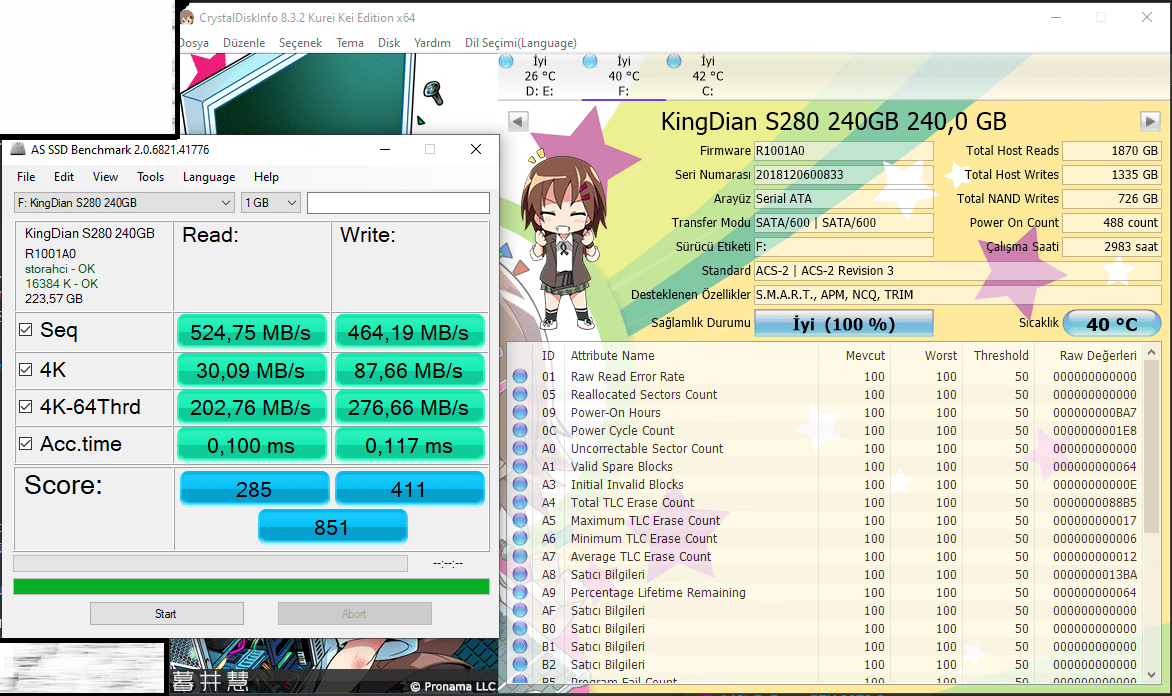This screenshot has height=696, width=1172.
Task: Open the drive selection dropdown in AS SSD
Action: coord(124,203)
